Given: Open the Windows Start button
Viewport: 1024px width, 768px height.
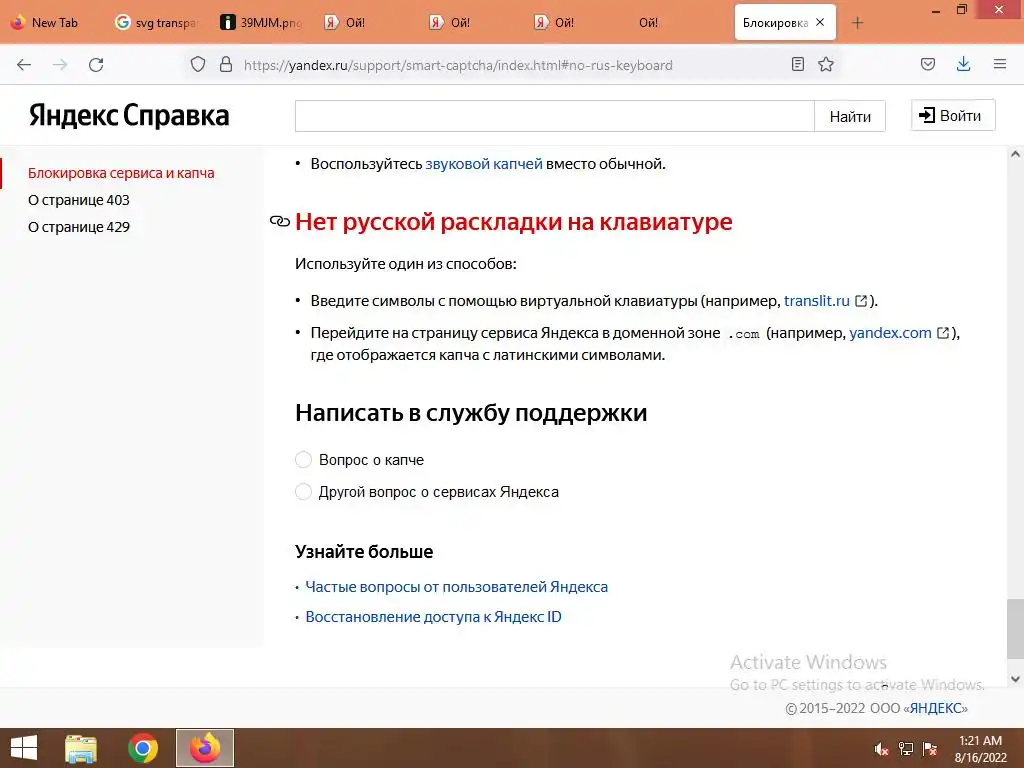Looking at the screenshot, I should pos(24,748).
